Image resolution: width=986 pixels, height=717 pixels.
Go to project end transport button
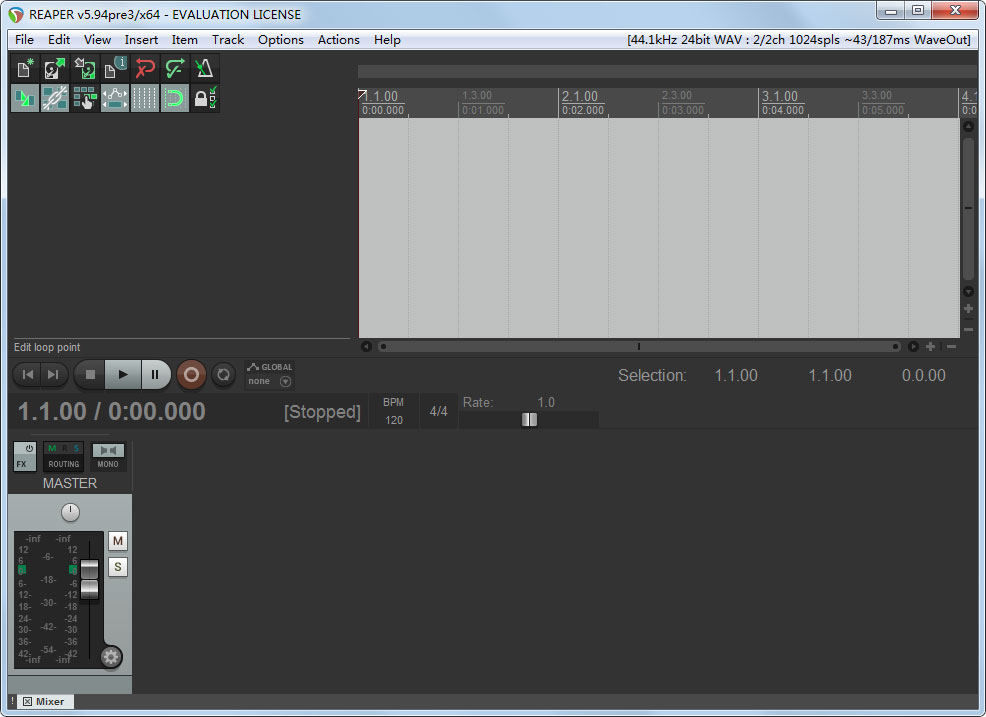click(53, 375)
